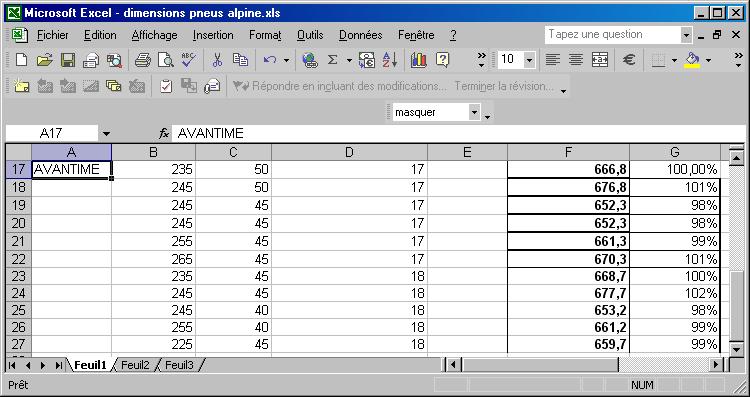Click the send mail recipient icon
Screen dimensions: 750x397
click(212, 86)
